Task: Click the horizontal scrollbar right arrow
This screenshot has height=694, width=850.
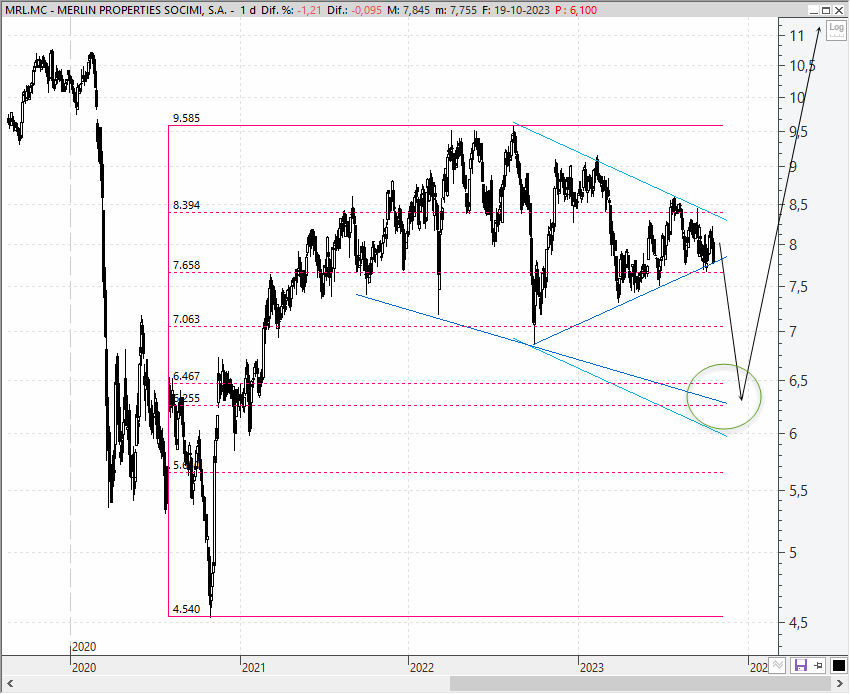Action: [x=840, y=683]
